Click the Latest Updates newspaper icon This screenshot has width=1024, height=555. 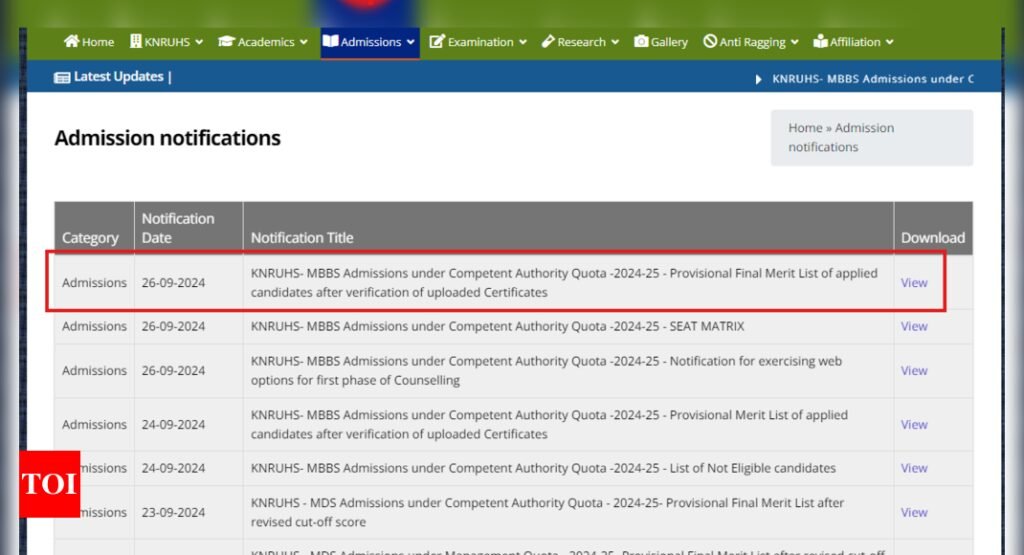pyautogui.click(x=62, y=77)
